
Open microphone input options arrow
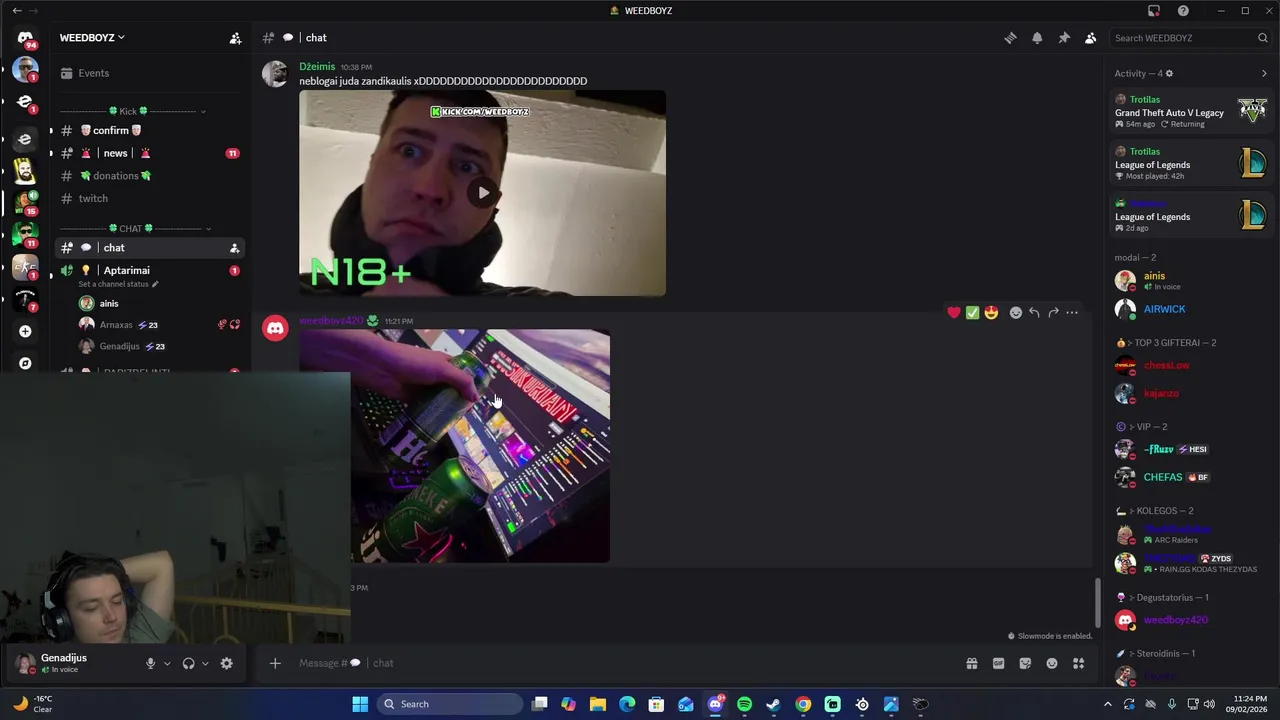pos(167,663)
